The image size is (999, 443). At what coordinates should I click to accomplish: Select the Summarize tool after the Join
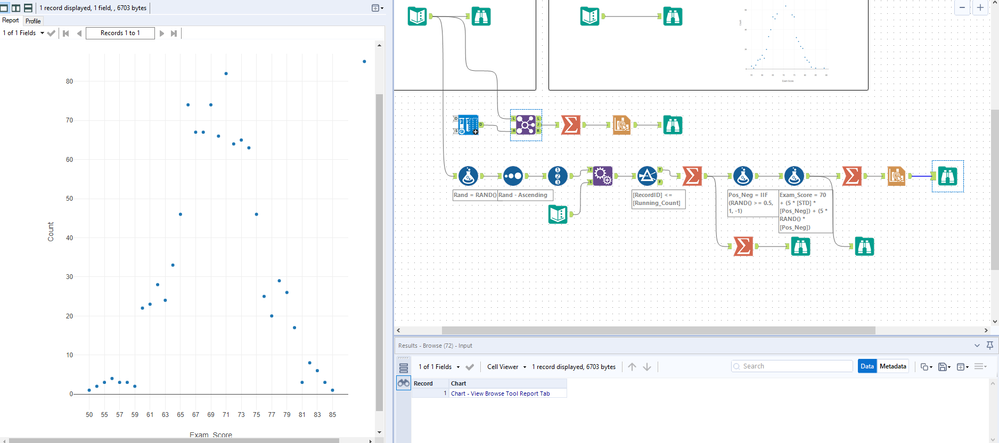pyautogui.click(x=571, y=125)
